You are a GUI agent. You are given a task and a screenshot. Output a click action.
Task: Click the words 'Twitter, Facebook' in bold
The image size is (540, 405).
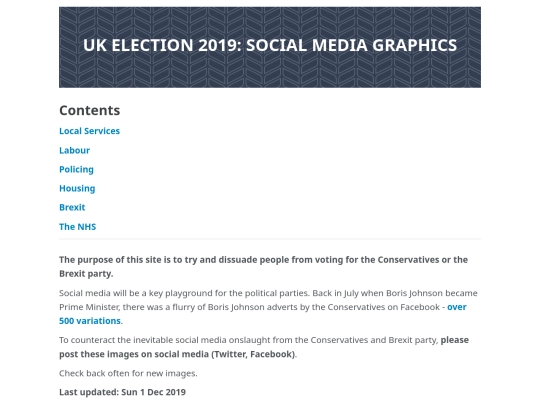[252, 354]
